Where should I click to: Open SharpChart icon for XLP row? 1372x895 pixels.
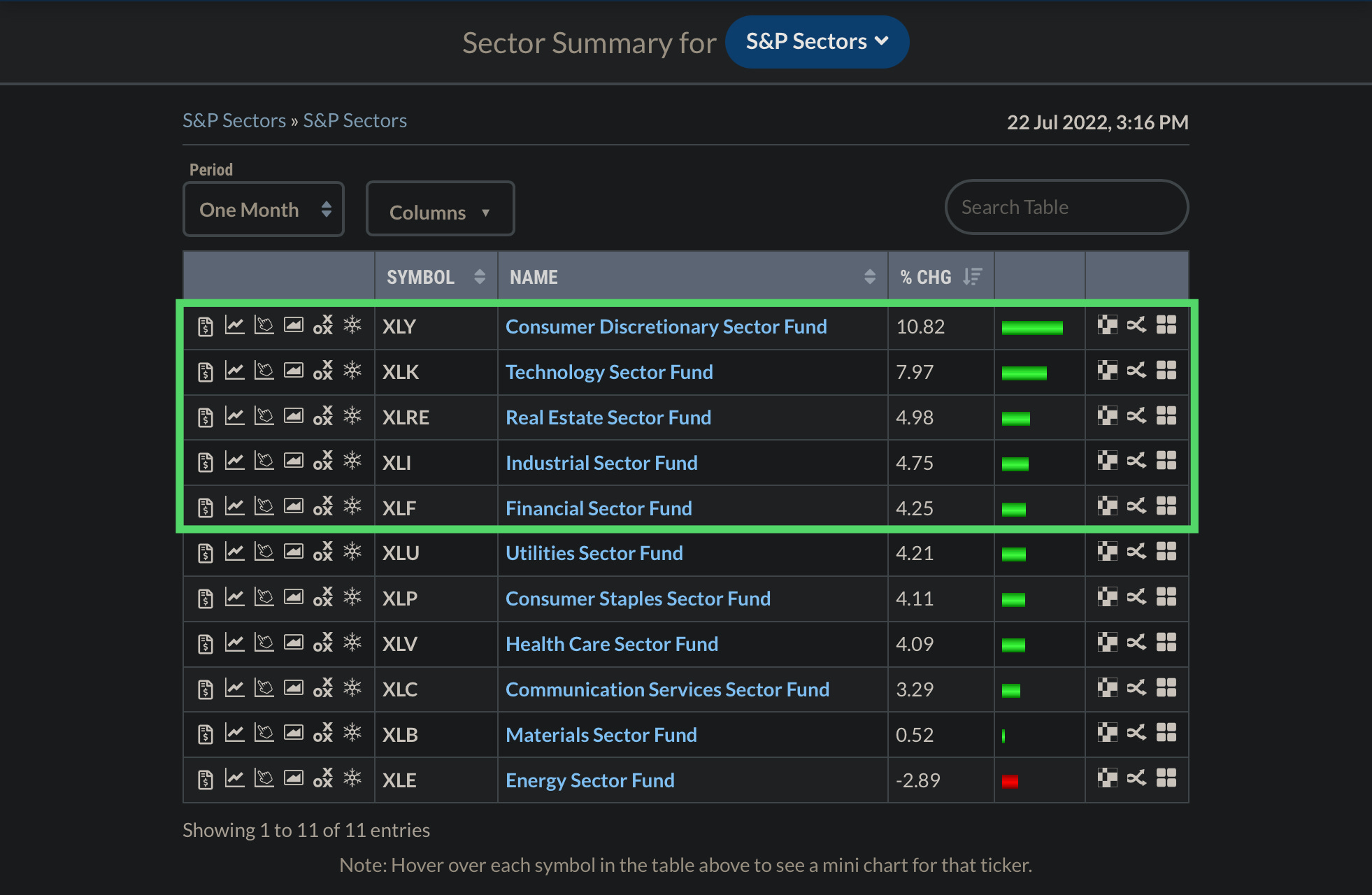(x=234, y=597)
